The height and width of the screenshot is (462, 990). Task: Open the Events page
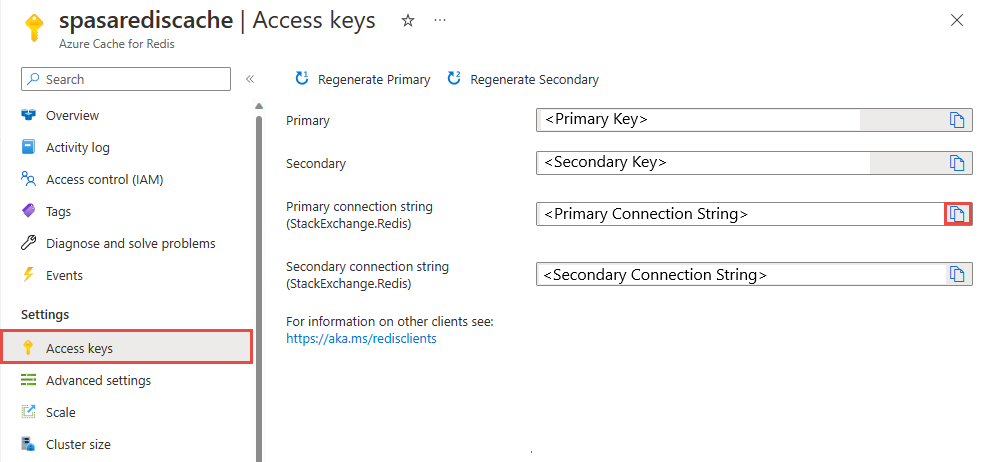[64, 275]
